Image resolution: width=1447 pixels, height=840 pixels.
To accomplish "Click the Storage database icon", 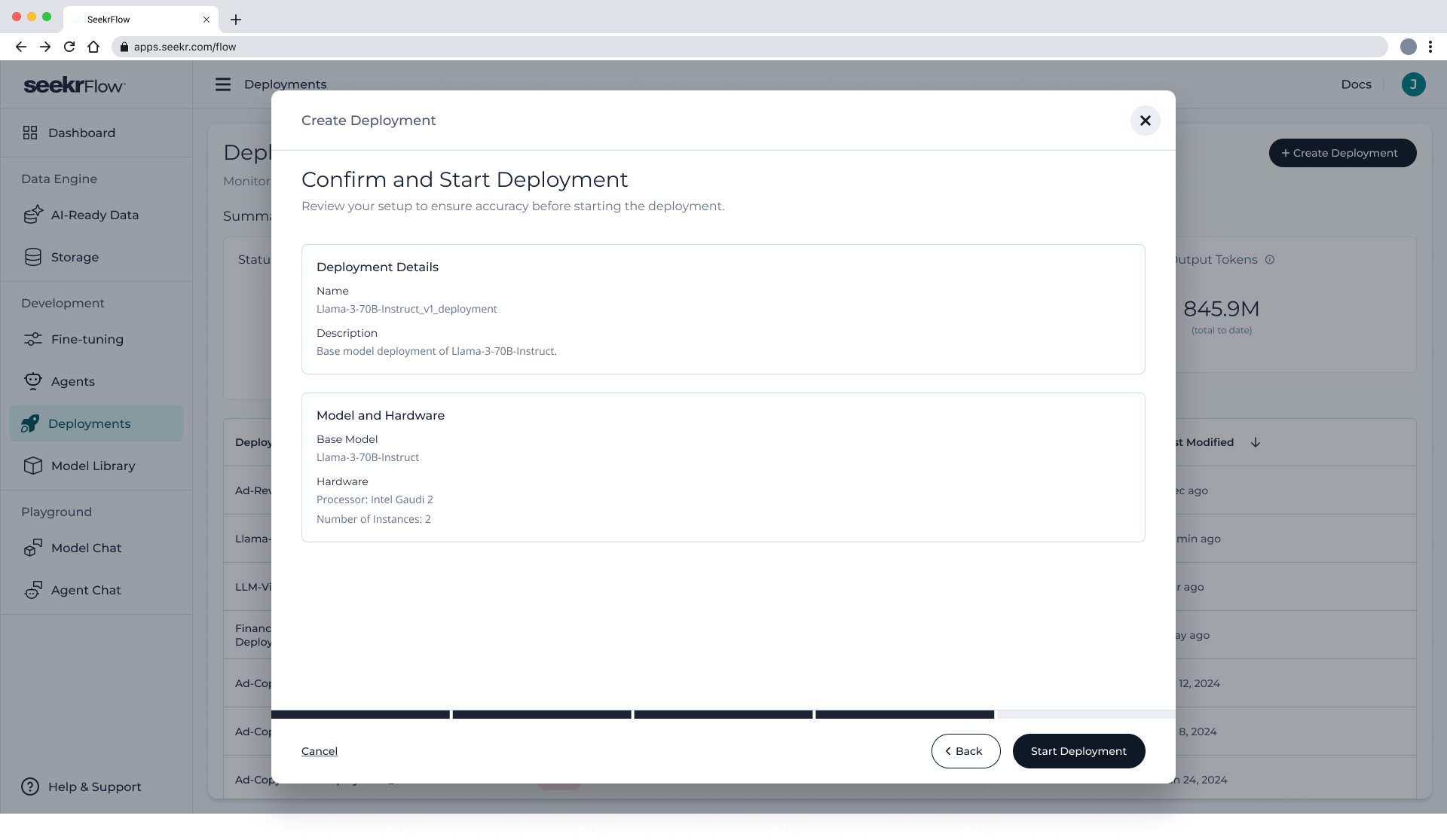I will tap(33, 257).
